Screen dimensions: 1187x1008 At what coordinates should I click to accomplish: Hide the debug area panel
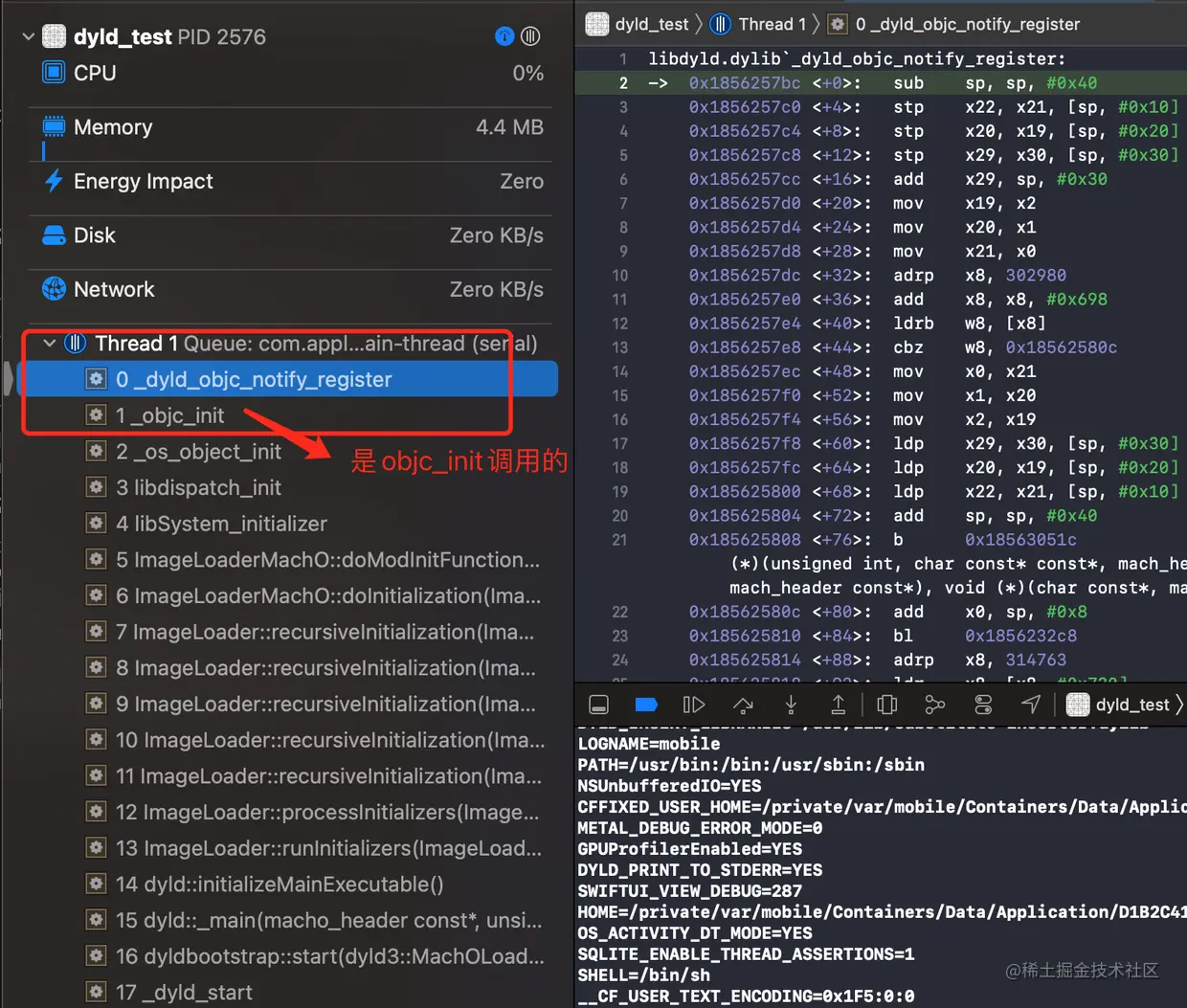coord(598,706)
